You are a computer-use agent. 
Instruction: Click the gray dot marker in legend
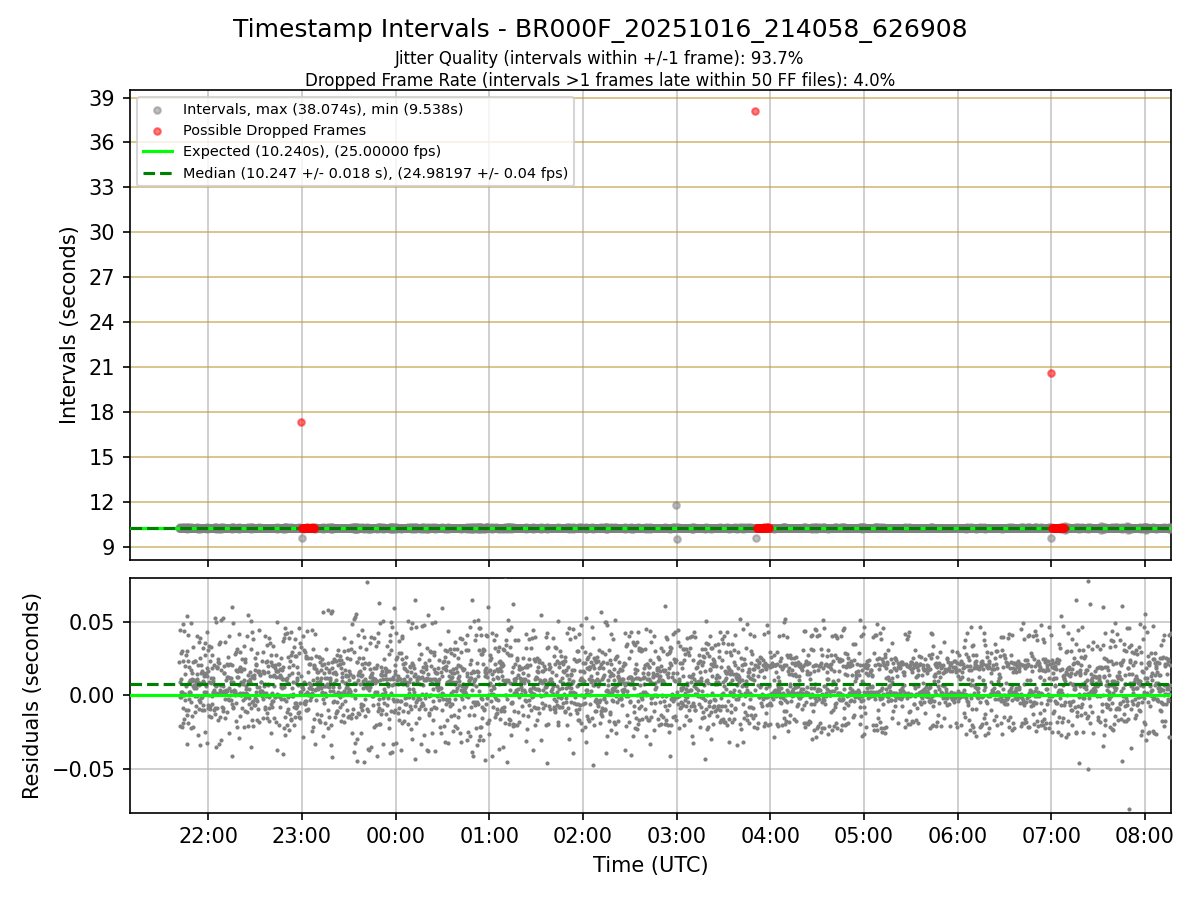coord(158,109)
